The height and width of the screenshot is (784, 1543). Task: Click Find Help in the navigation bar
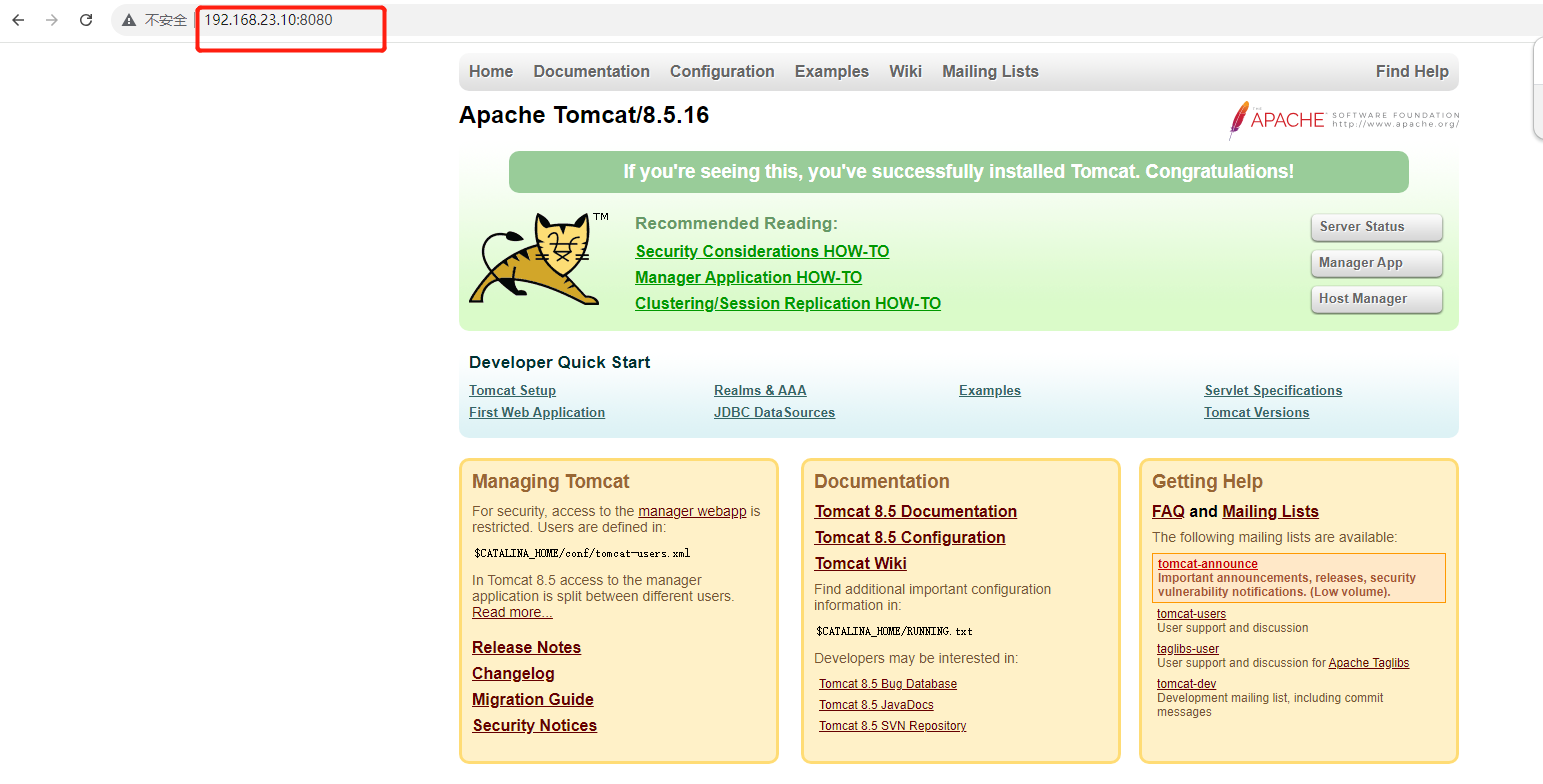[1412, 72]
